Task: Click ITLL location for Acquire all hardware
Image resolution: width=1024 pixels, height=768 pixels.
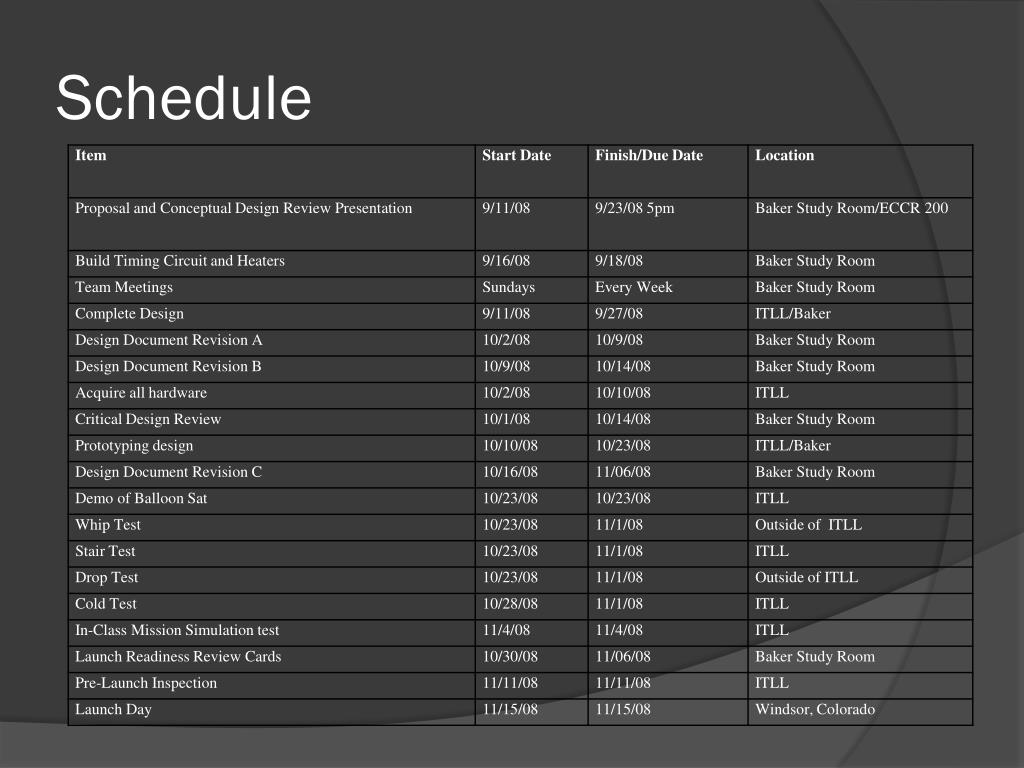Action: [x=772, y=393]
